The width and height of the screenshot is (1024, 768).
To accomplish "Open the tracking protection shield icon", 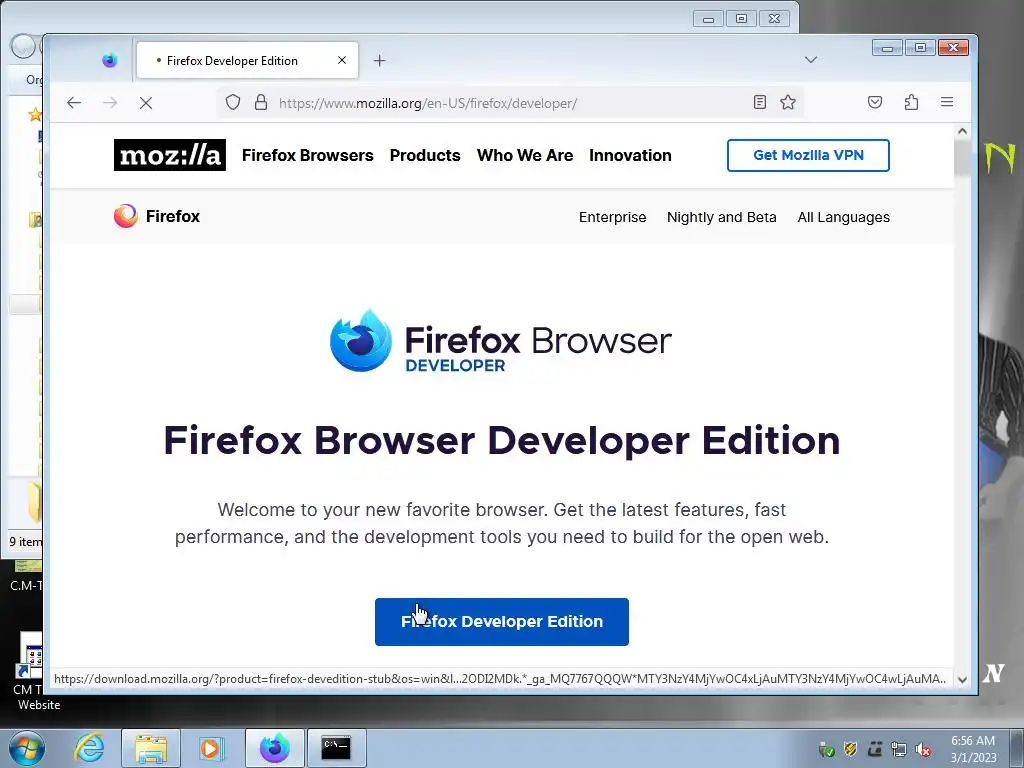I will tap(233, 103).
